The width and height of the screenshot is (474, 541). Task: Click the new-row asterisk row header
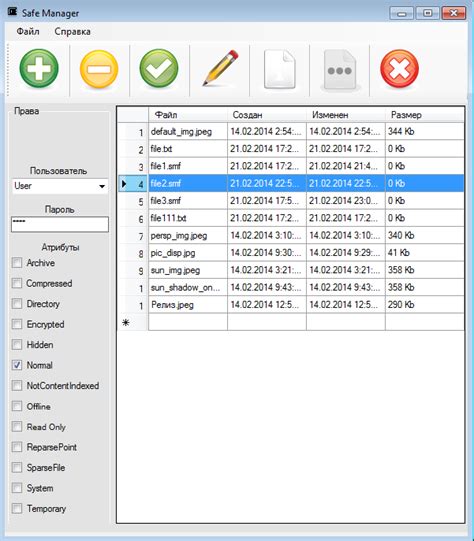[x=133, y=322]
